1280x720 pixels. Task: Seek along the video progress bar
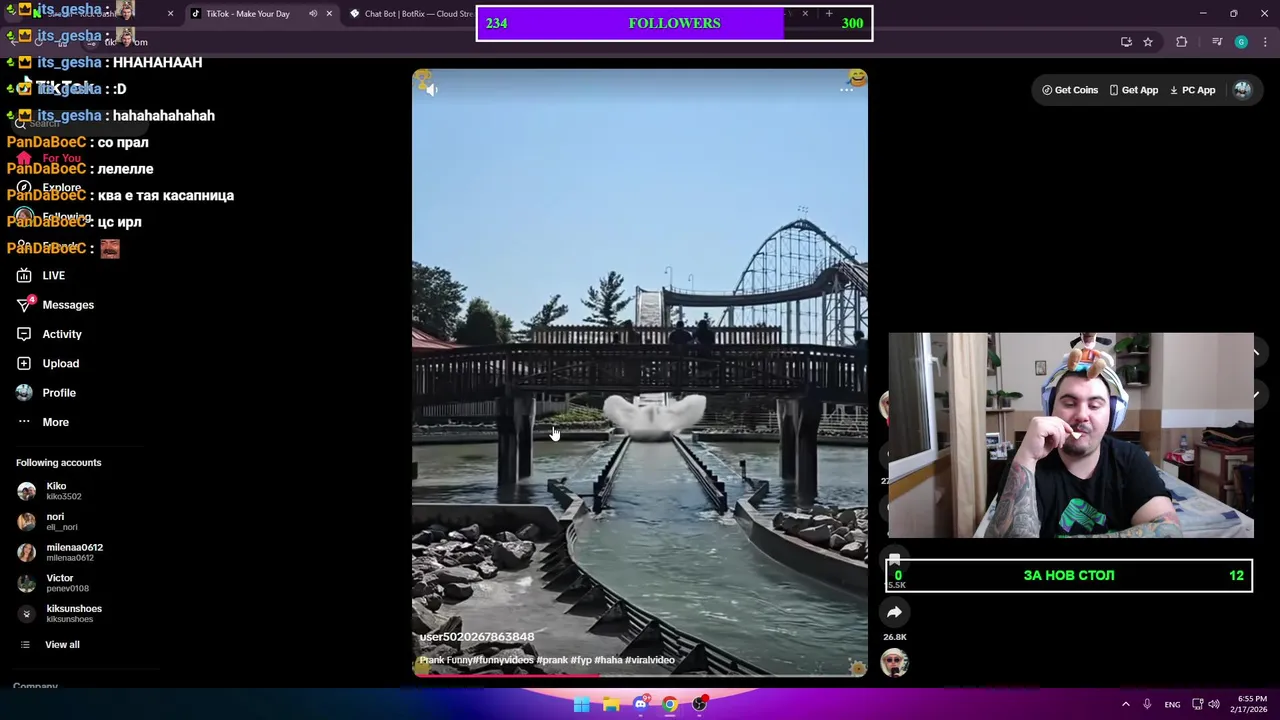(x=640, y=676)
